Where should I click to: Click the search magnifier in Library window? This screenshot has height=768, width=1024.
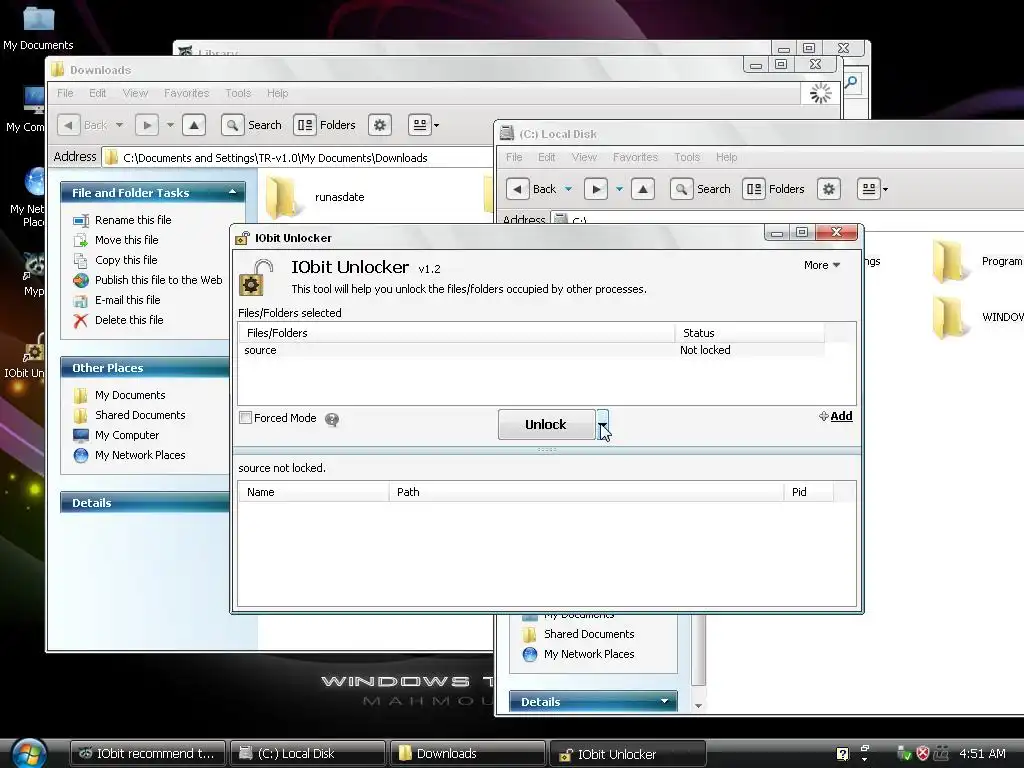click(x=851, y=82)
